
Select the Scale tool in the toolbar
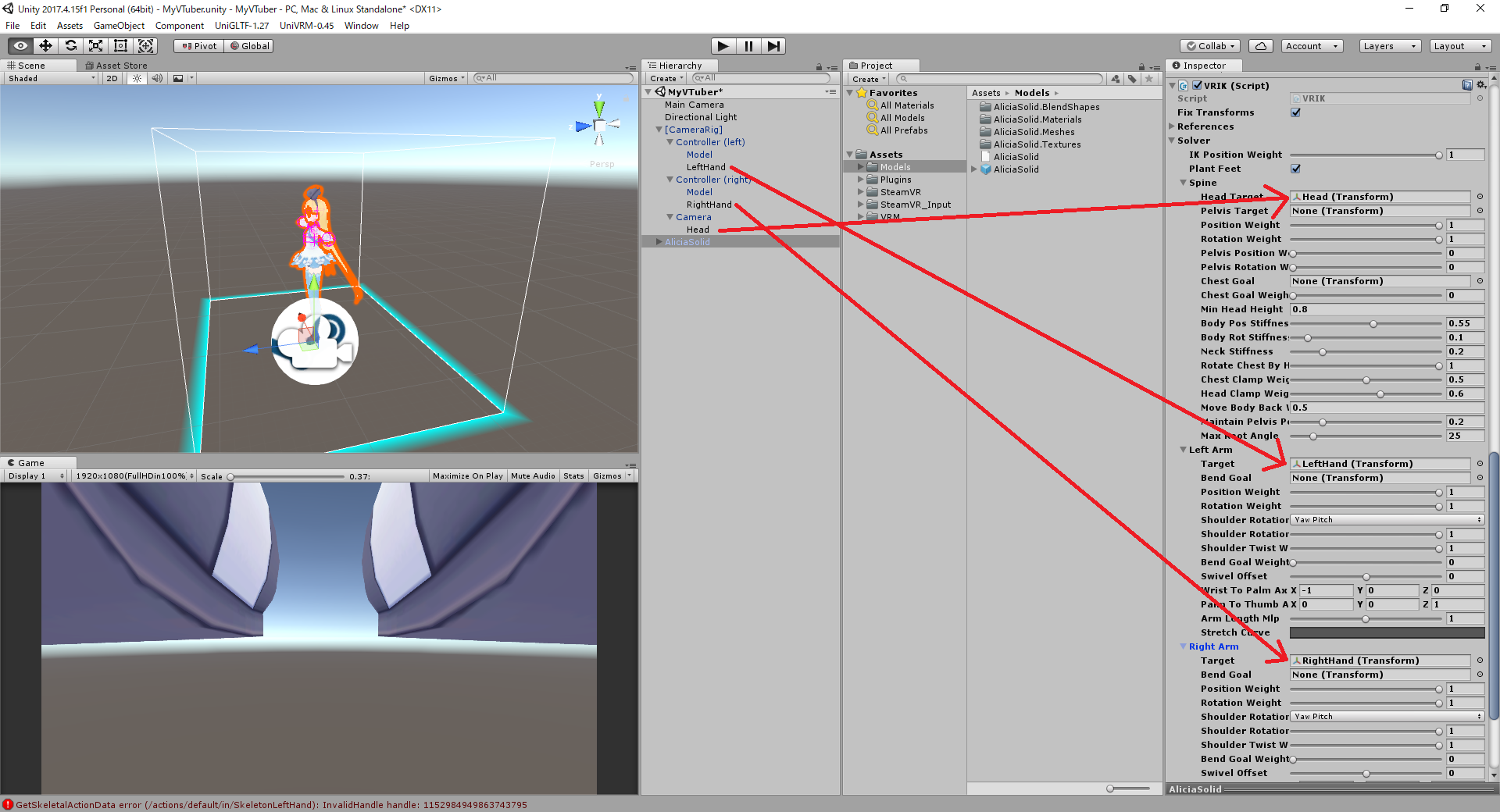(95, 45)
